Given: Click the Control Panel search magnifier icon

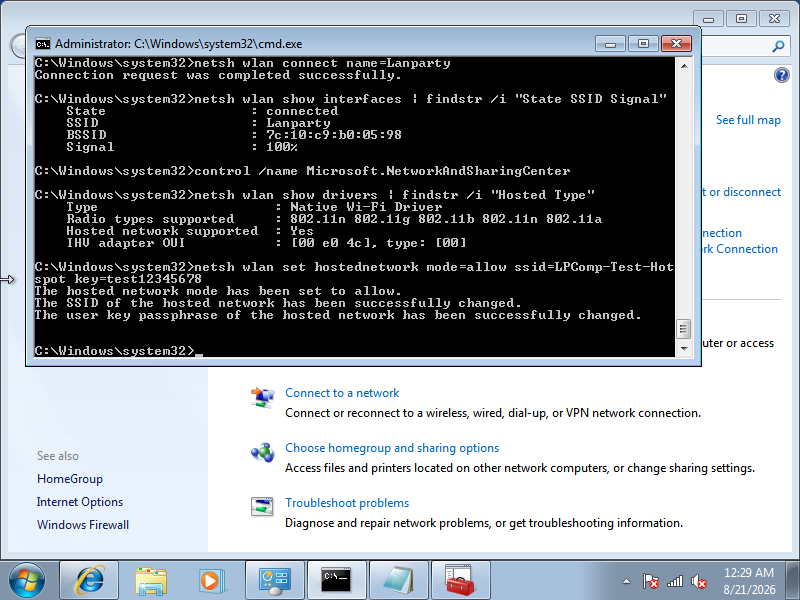Looking at the screenshot, I should (x=778, y=47).
